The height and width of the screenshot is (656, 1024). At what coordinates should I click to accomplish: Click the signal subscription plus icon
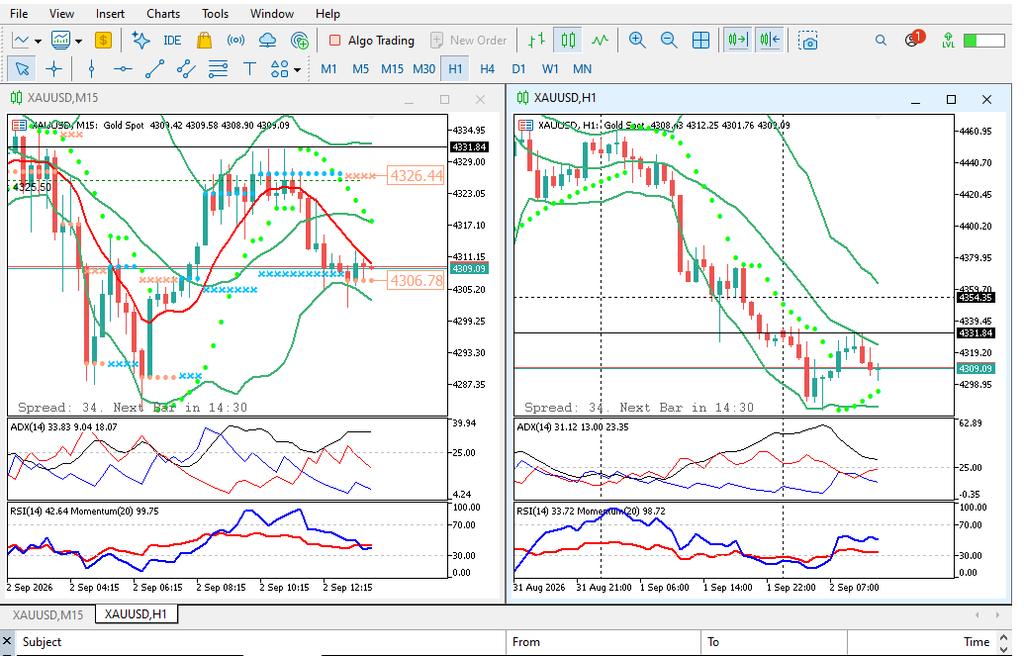(300, 41)
